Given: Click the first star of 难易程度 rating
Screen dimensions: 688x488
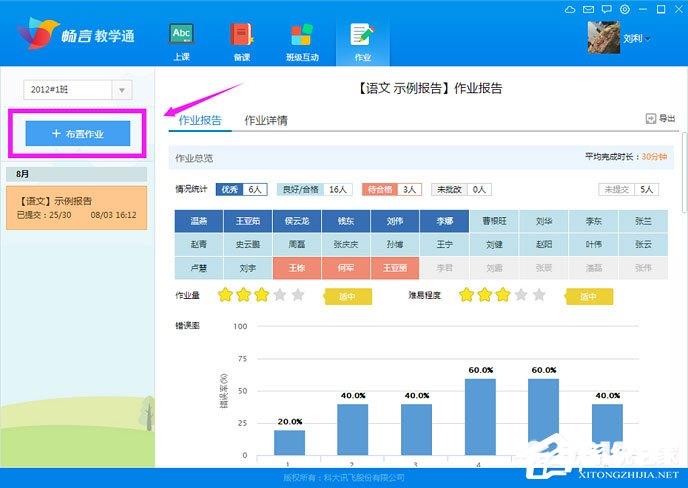Looking at the screenshot, I should coord(466,294).
